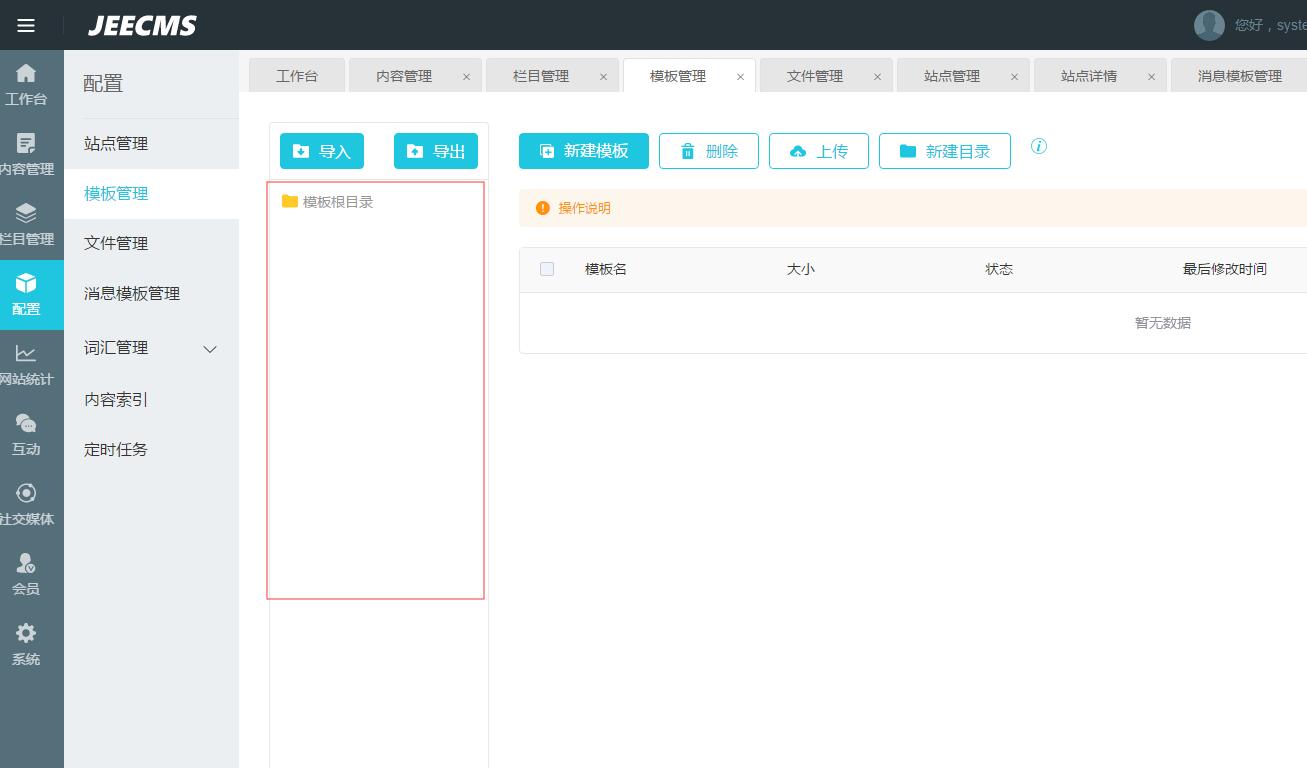
Task: Select the 模板根目录 folder node
Action: (337, 202)
